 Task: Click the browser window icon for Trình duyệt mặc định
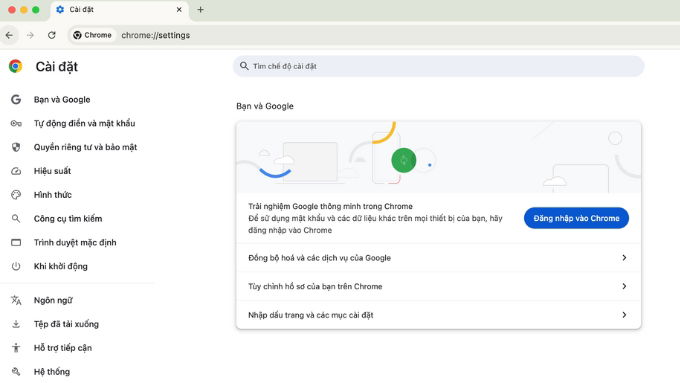[16, 242]
